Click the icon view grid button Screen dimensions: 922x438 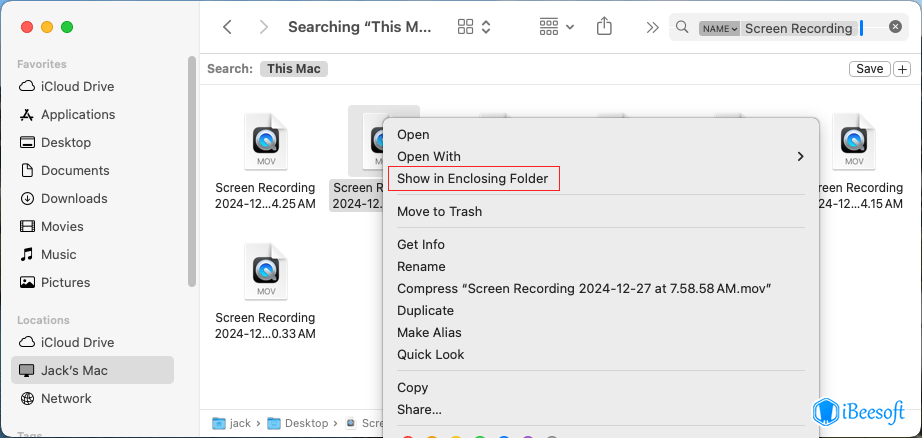coord(467,28)
